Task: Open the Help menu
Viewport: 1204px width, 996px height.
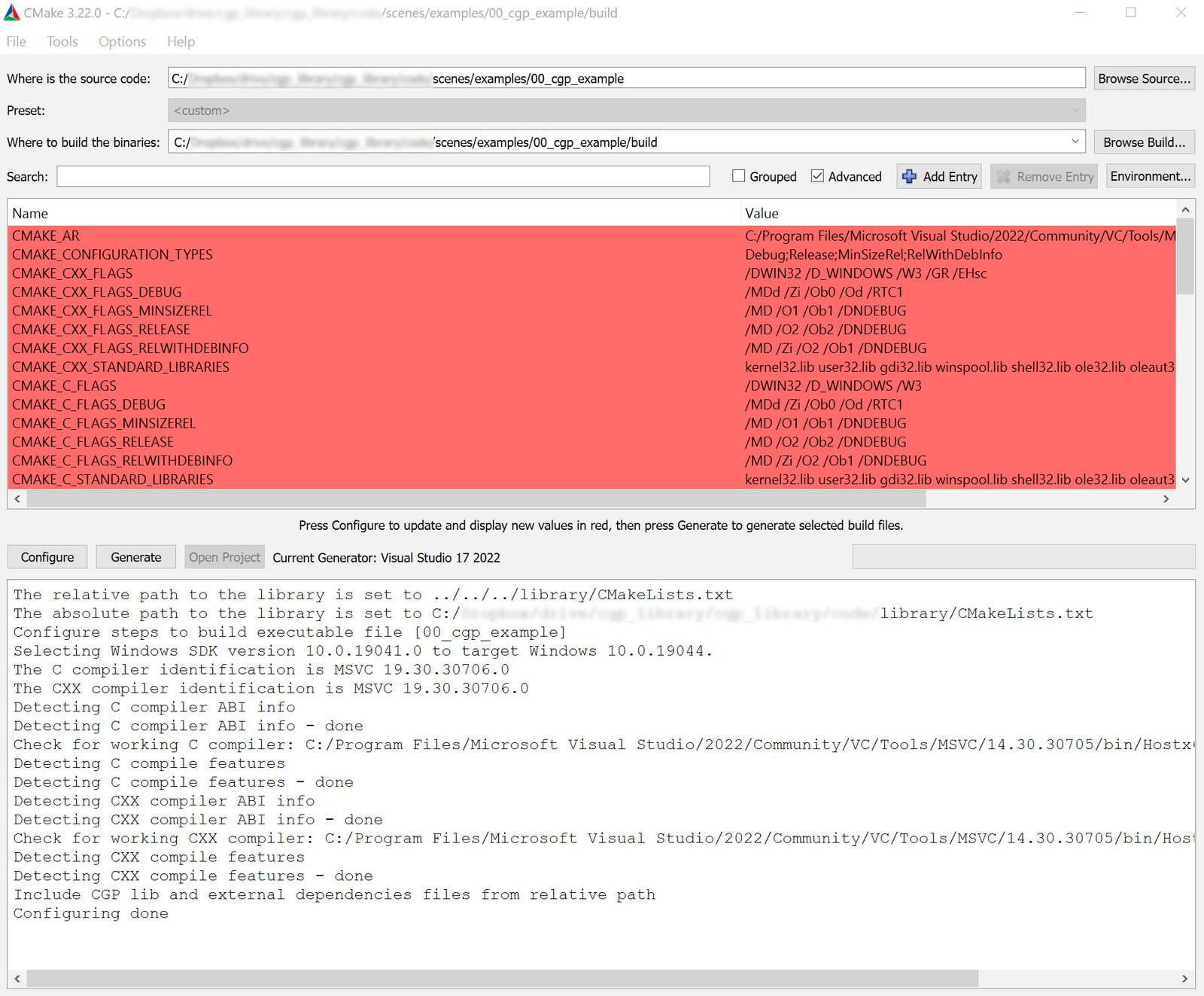Action: [181, 41]
